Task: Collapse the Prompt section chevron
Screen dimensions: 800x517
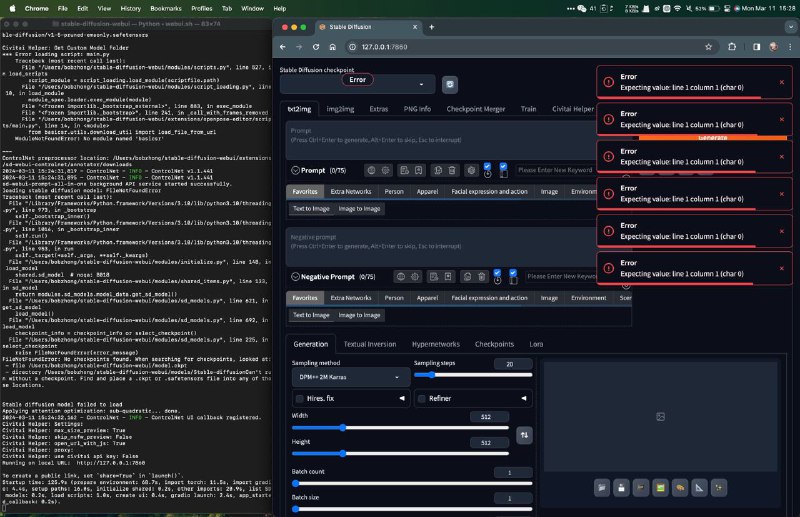Action: pos(295,170)
